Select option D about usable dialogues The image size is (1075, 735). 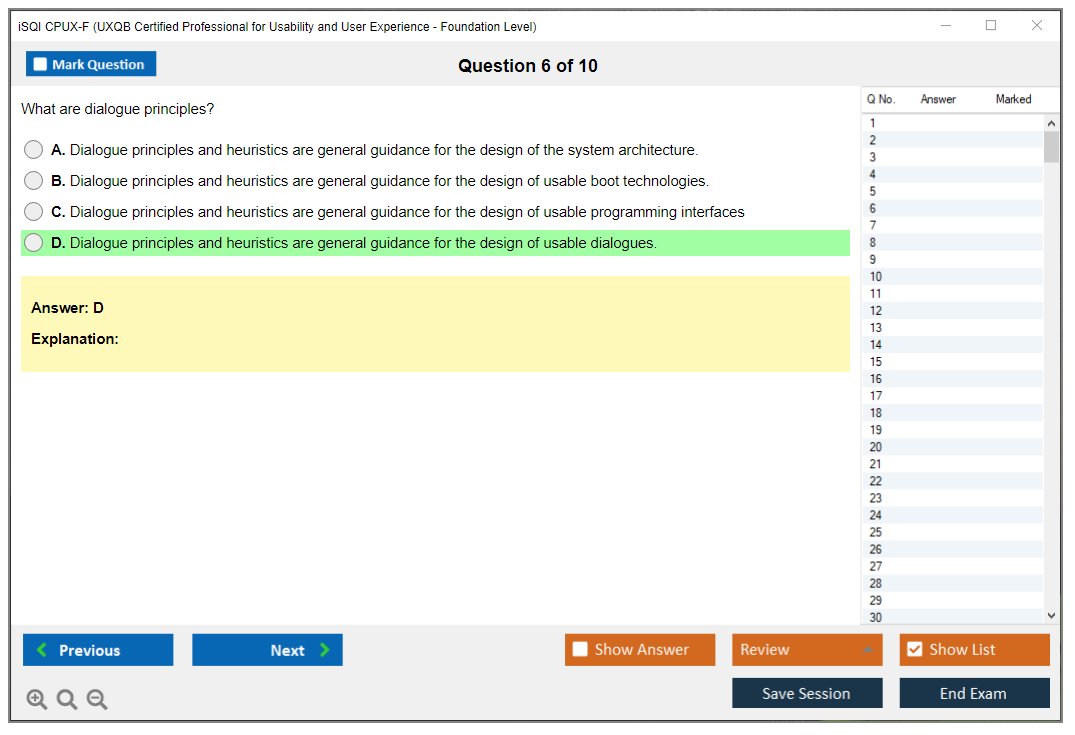[34, 243]
